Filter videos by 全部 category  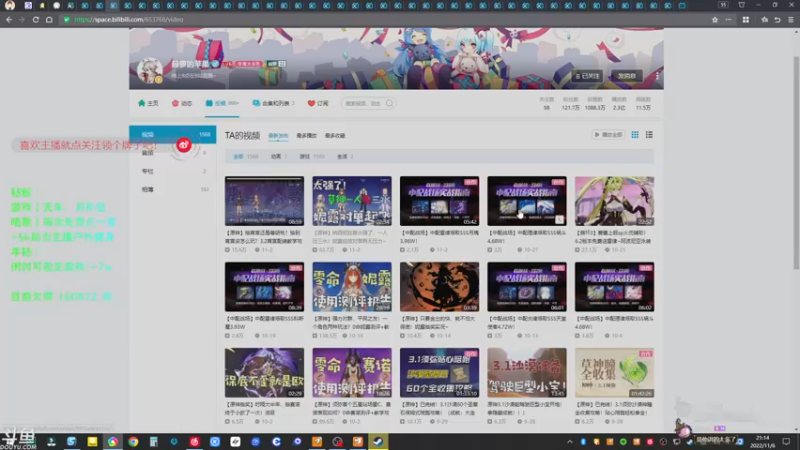245,157
